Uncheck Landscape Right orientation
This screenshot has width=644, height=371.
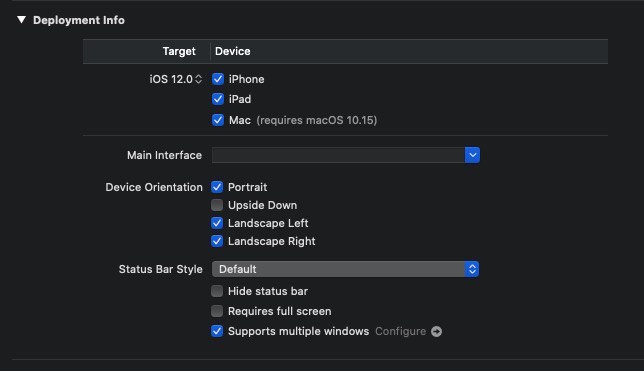tap(217, 241)
